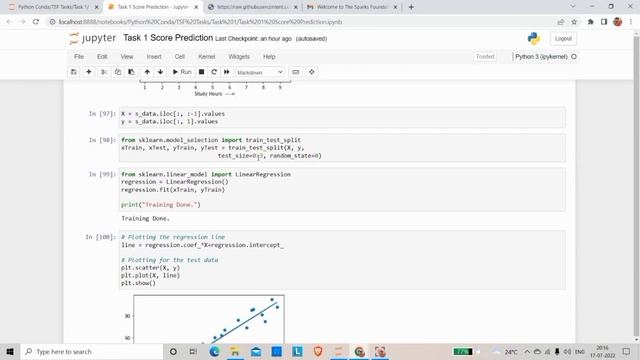Viewport: 640px width, 360px height.
Task: Click the Python 3 (ipykernel) kernel name
Action: pos(541,56)
